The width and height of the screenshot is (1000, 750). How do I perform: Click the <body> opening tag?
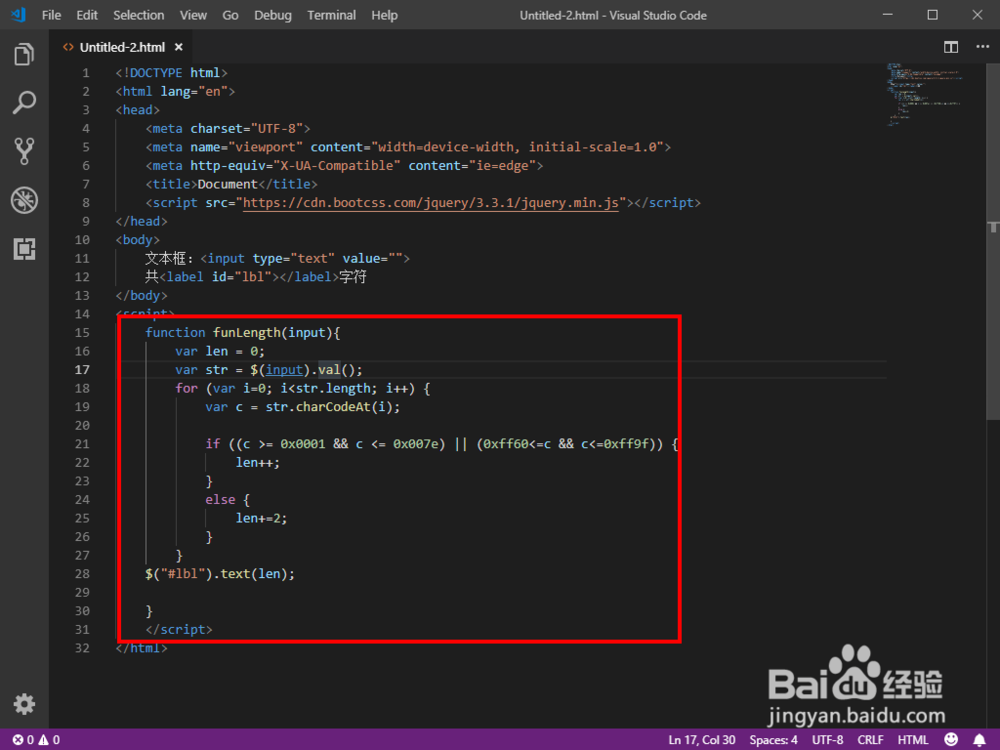tap(138, 240)
